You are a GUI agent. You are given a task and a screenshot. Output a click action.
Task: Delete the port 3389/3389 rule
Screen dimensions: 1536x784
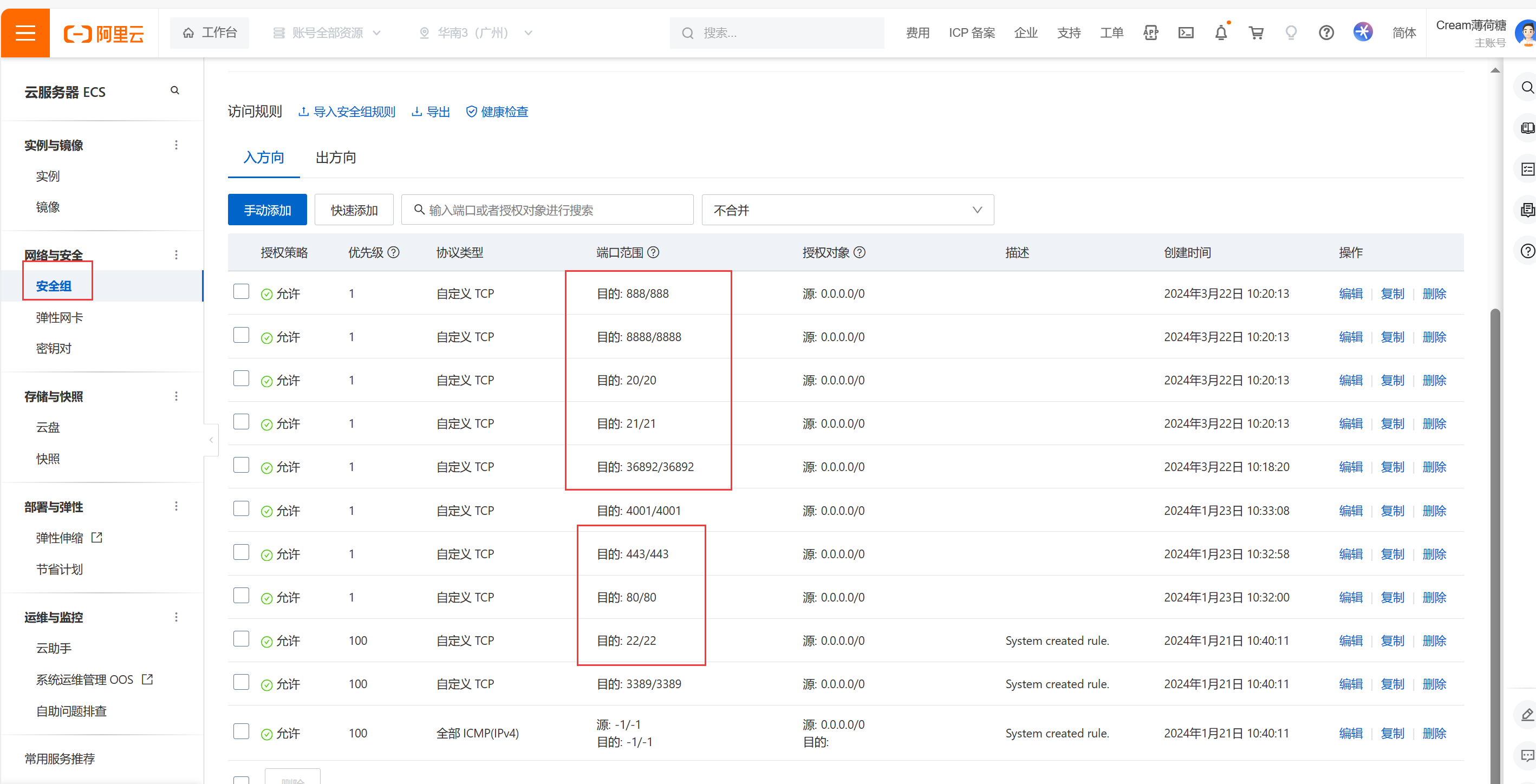(1434, 684)
